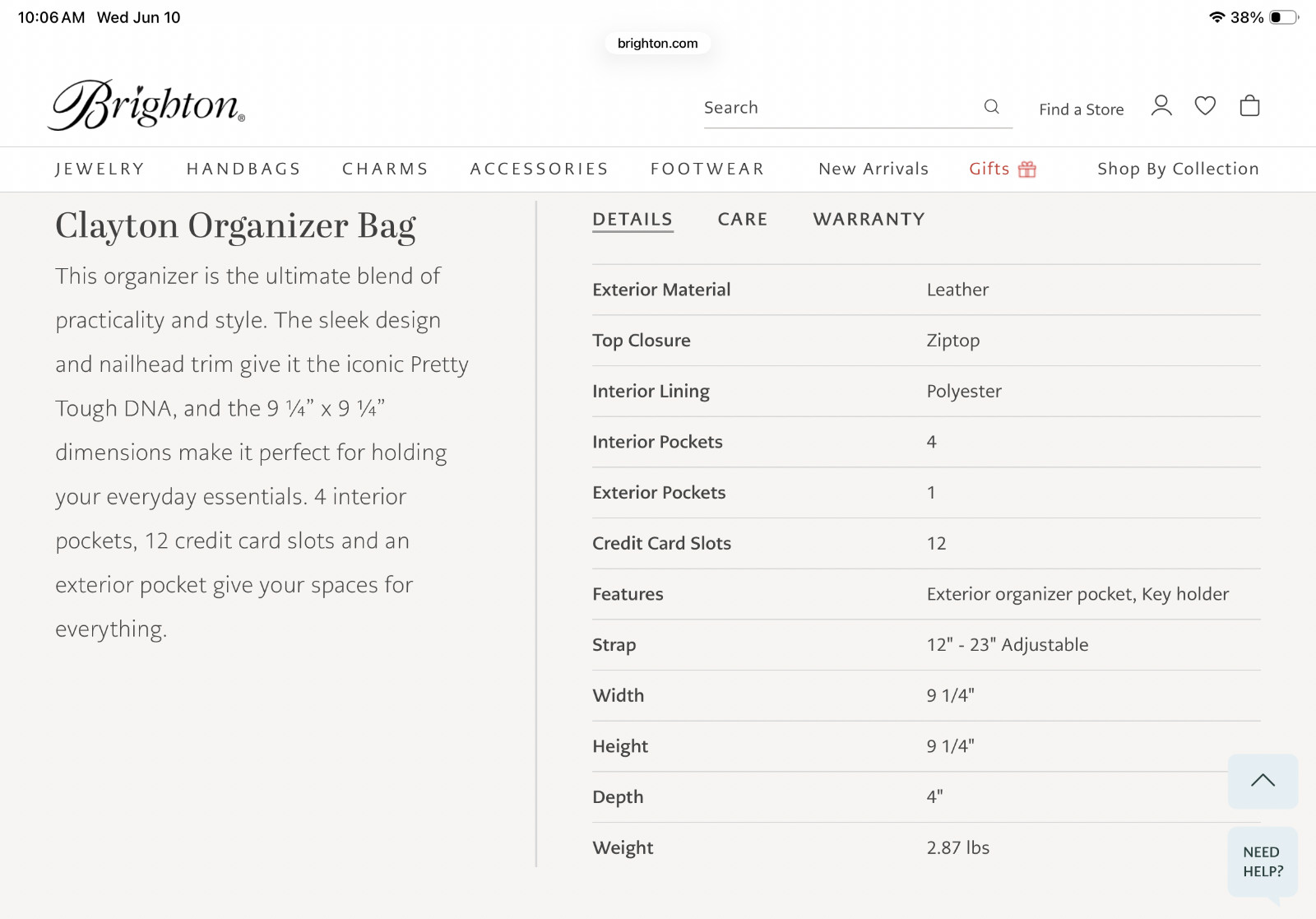Click the Brighton logo
Screen dimensions: 1316x919
click(x=146, y=105)
